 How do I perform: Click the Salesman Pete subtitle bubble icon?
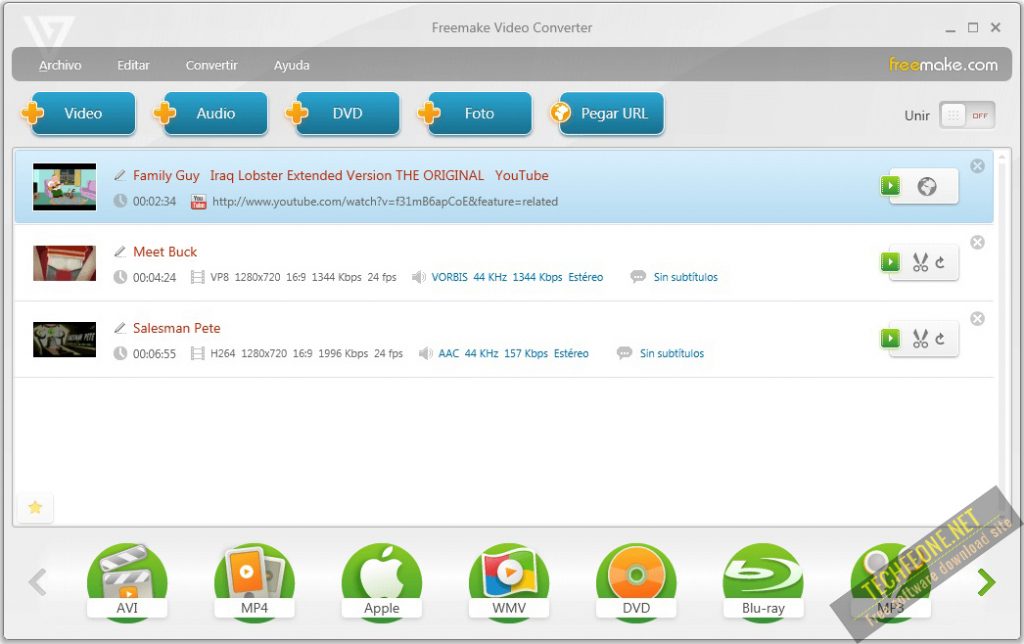pyautogui.click(x=624, y=353)
